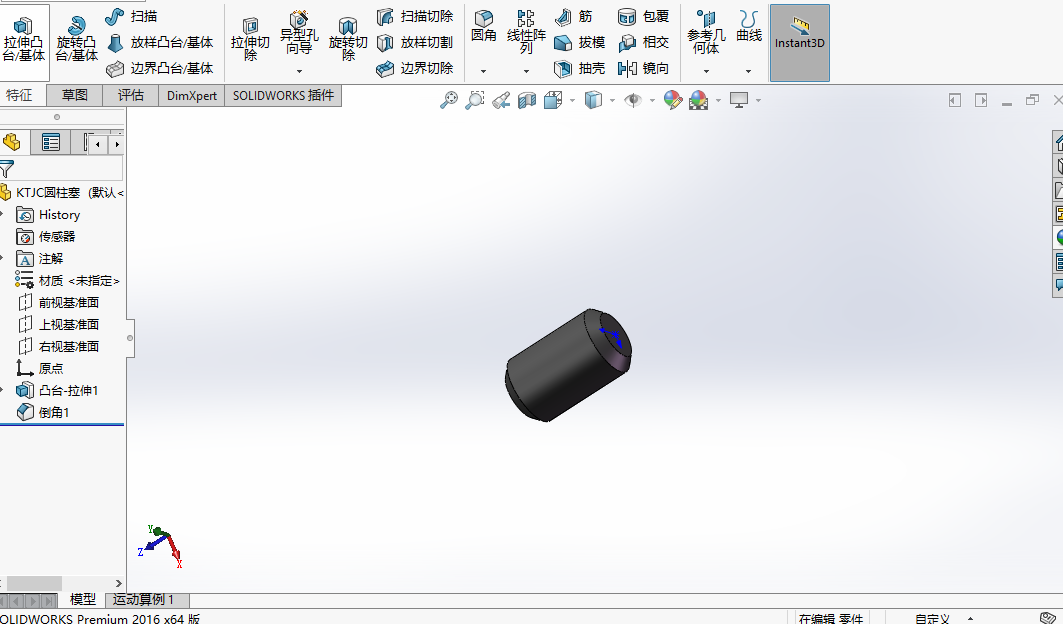Click the 原点 origin item

(40, 368)
